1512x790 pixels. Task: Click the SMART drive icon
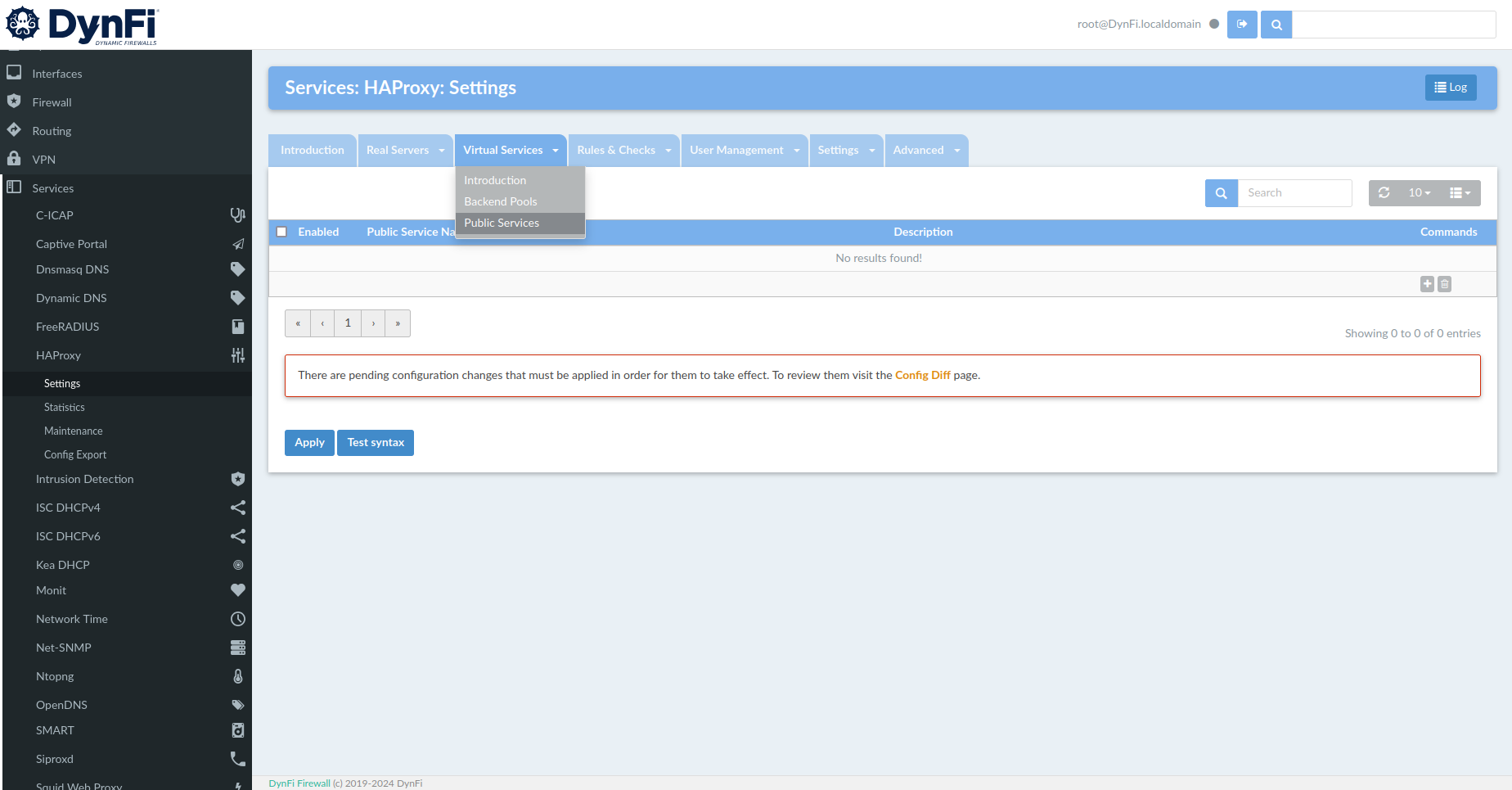(x=237, y=730)
